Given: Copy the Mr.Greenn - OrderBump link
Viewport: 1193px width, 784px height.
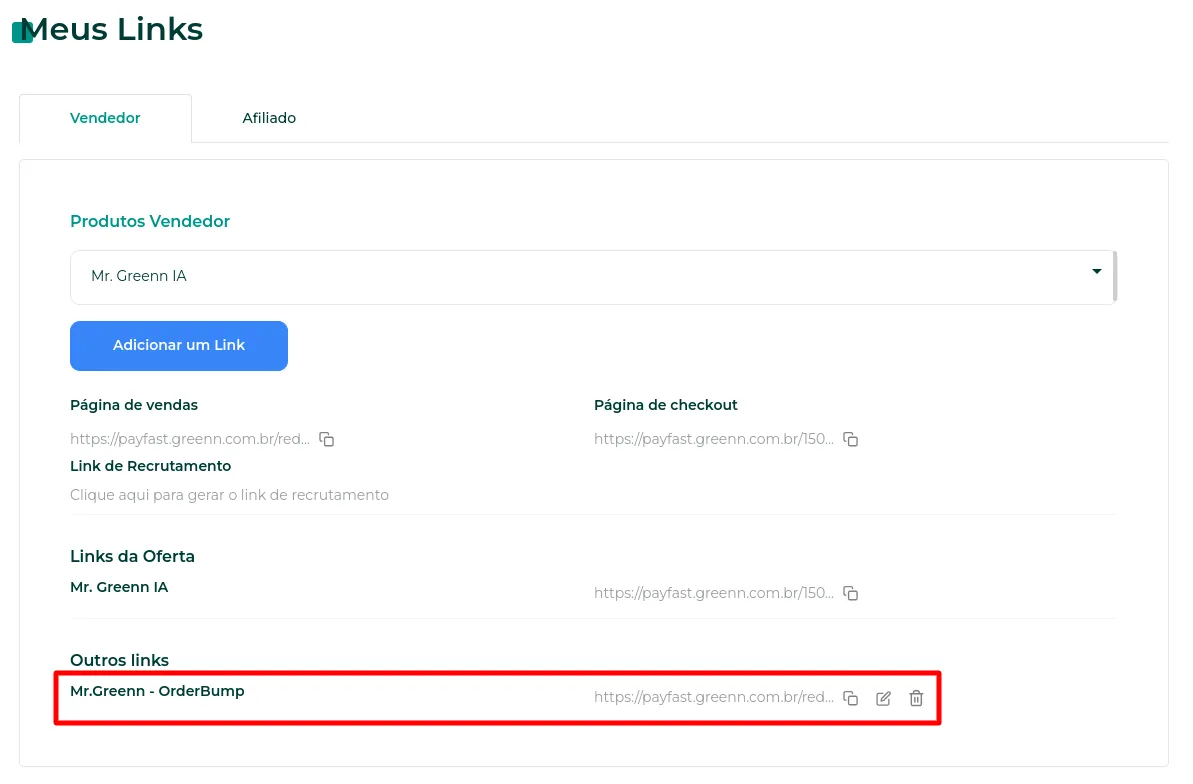Looking at the screenshot, I should [851, 698].
